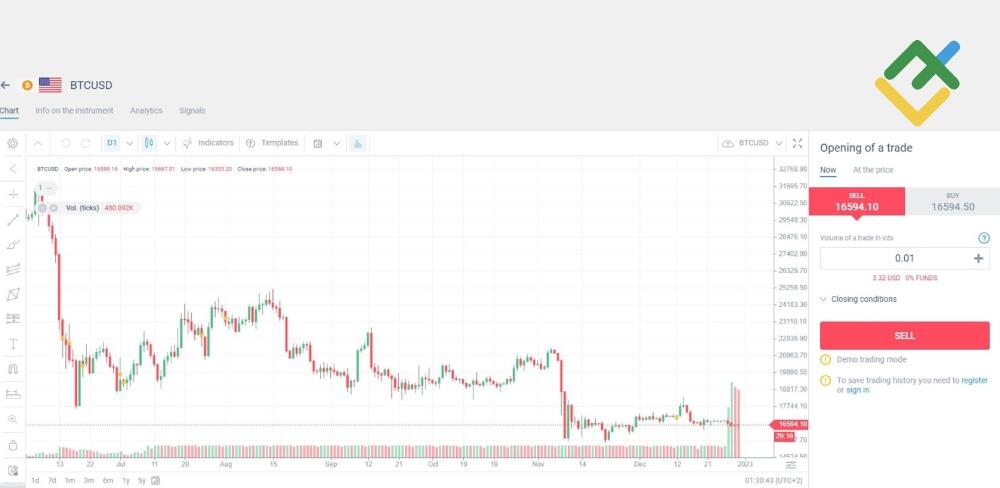Click the back arrow beside BTCUSD

tap(6, 85)
